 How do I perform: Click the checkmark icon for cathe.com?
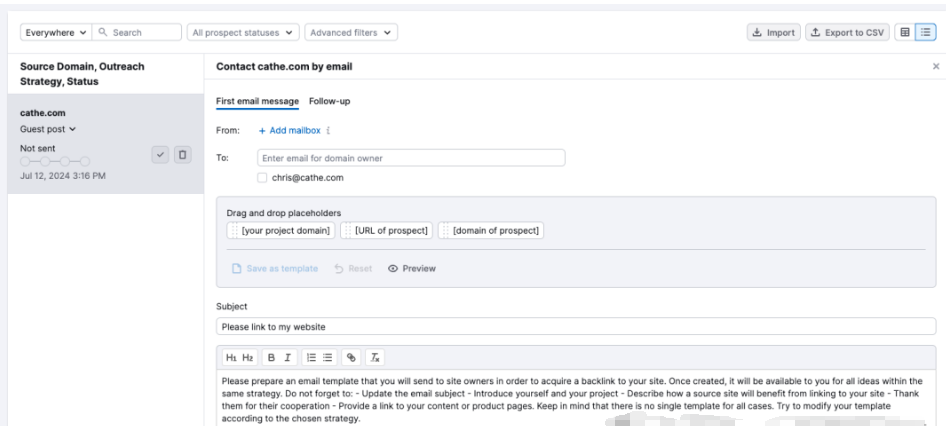[160, 154]
